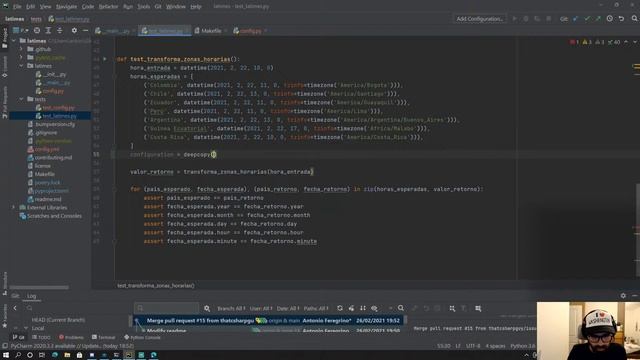The height and width of the screenshot is (360, 640).
Task: Click the Git log cherry-pick icon
Action: tap(351, 308)
